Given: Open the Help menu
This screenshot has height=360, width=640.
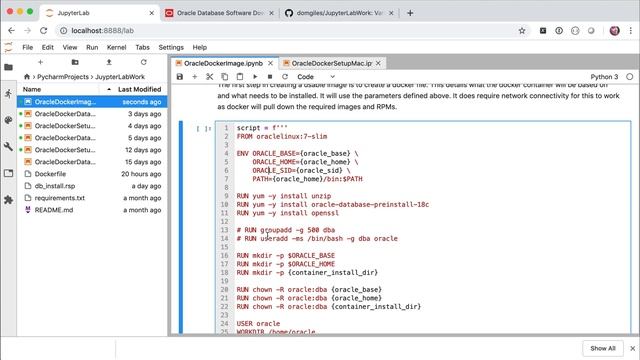Looking at the screenshot, I should coord(200,47).
